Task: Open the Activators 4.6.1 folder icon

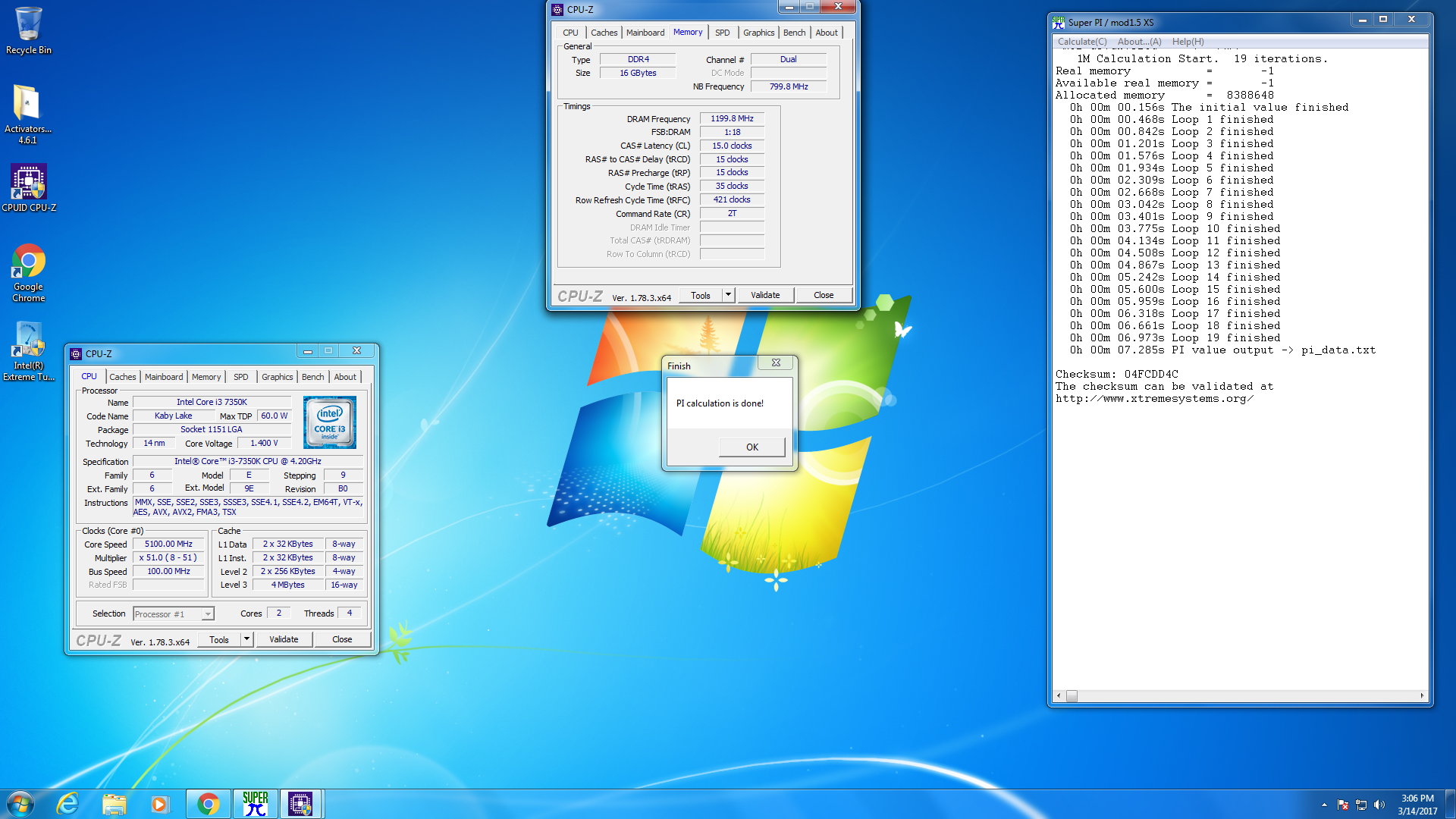Action: pos(28,114)
